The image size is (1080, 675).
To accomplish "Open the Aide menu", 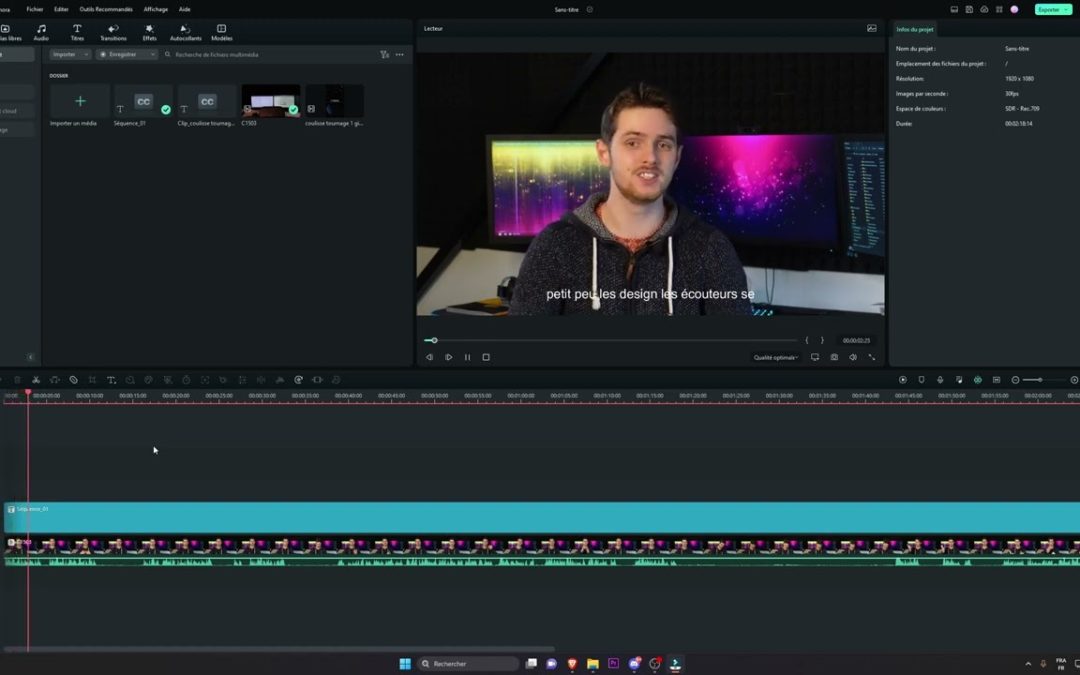I will tap(185, 10).
